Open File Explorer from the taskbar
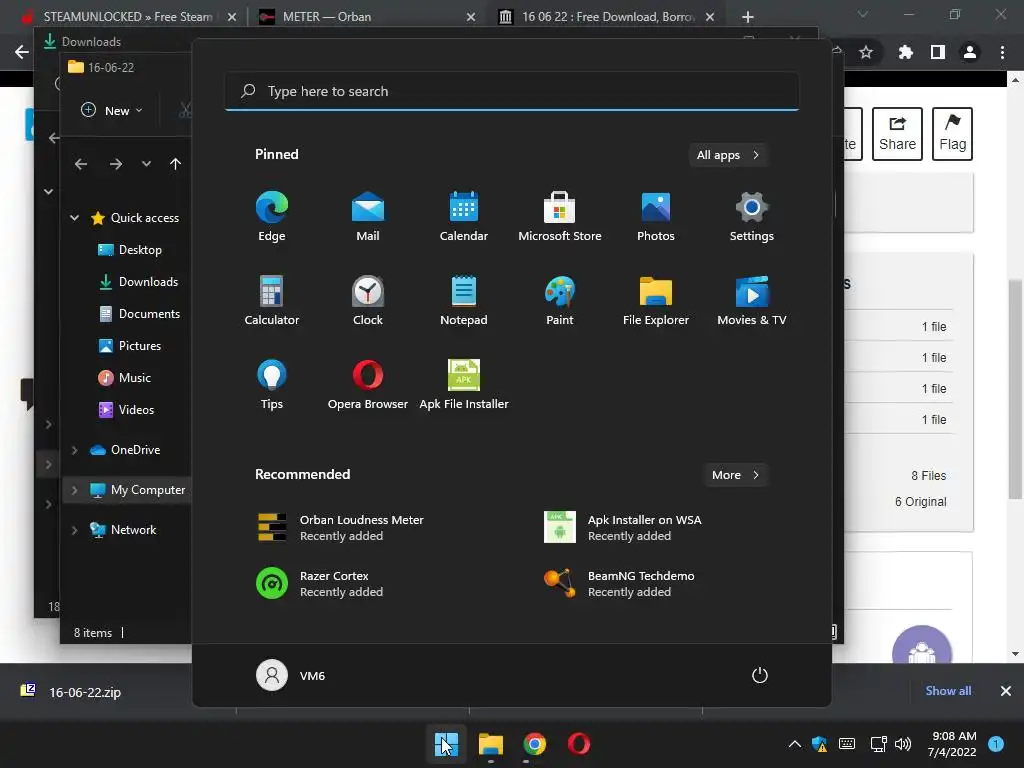 [490, 744]
